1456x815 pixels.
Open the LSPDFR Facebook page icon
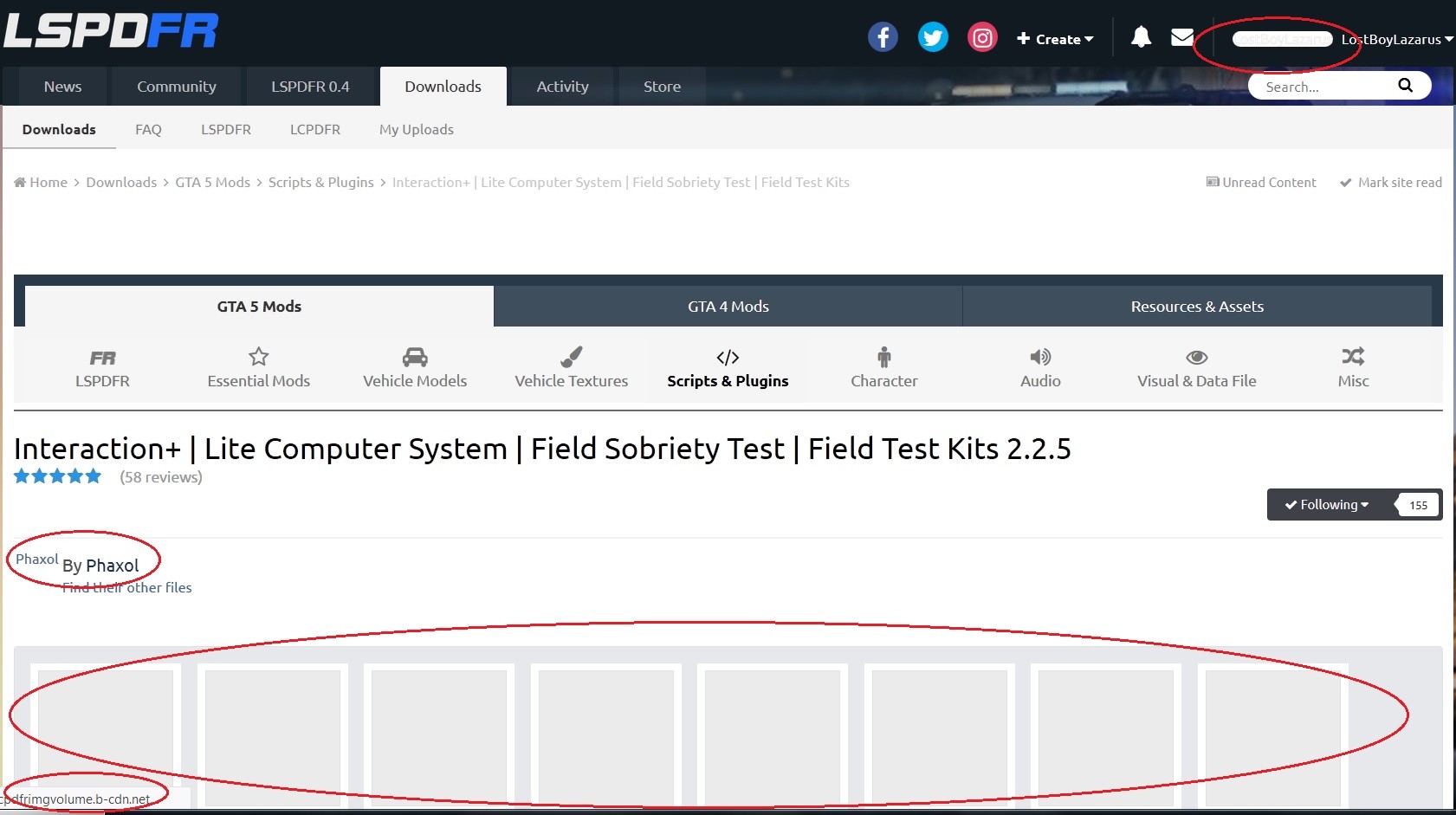pos(883,38)
